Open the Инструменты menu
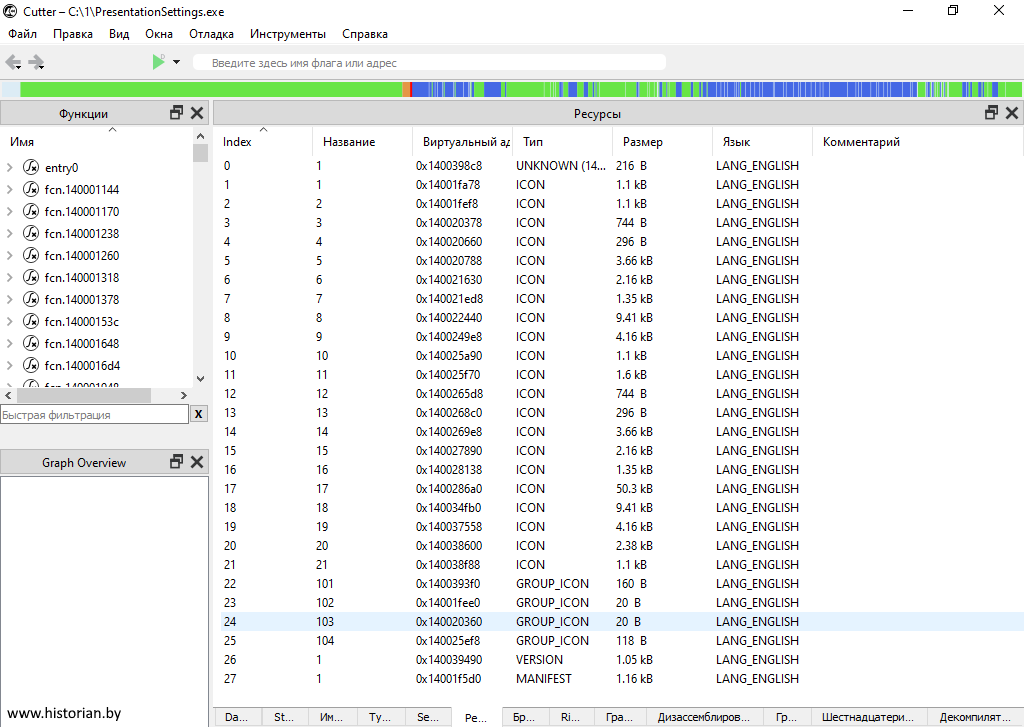The height and width of the screenshot is (727, 1024). 287,34
